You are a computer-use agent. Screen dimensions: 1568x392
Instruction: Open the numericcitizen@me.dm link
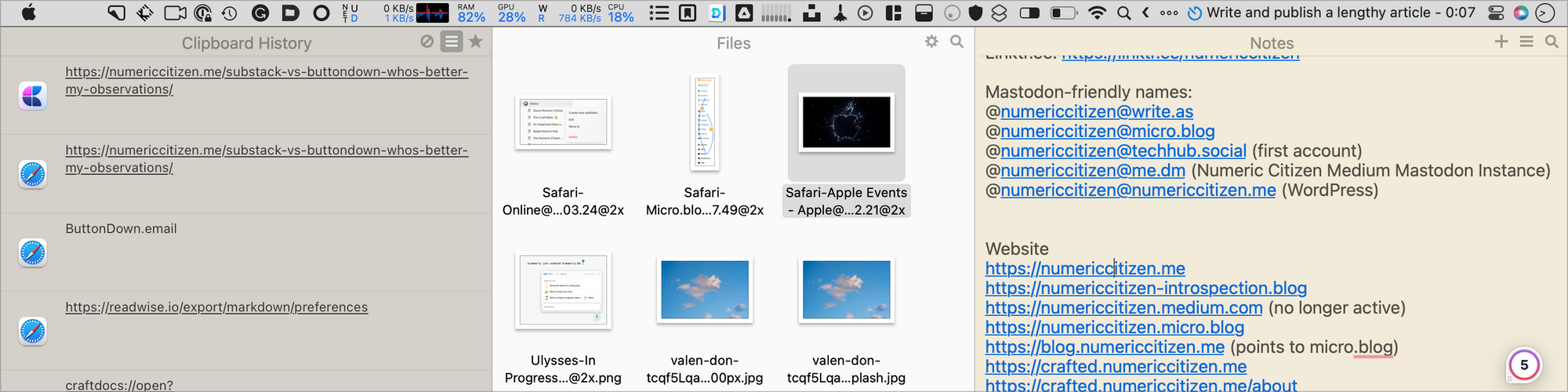(x=1093, y=171)
